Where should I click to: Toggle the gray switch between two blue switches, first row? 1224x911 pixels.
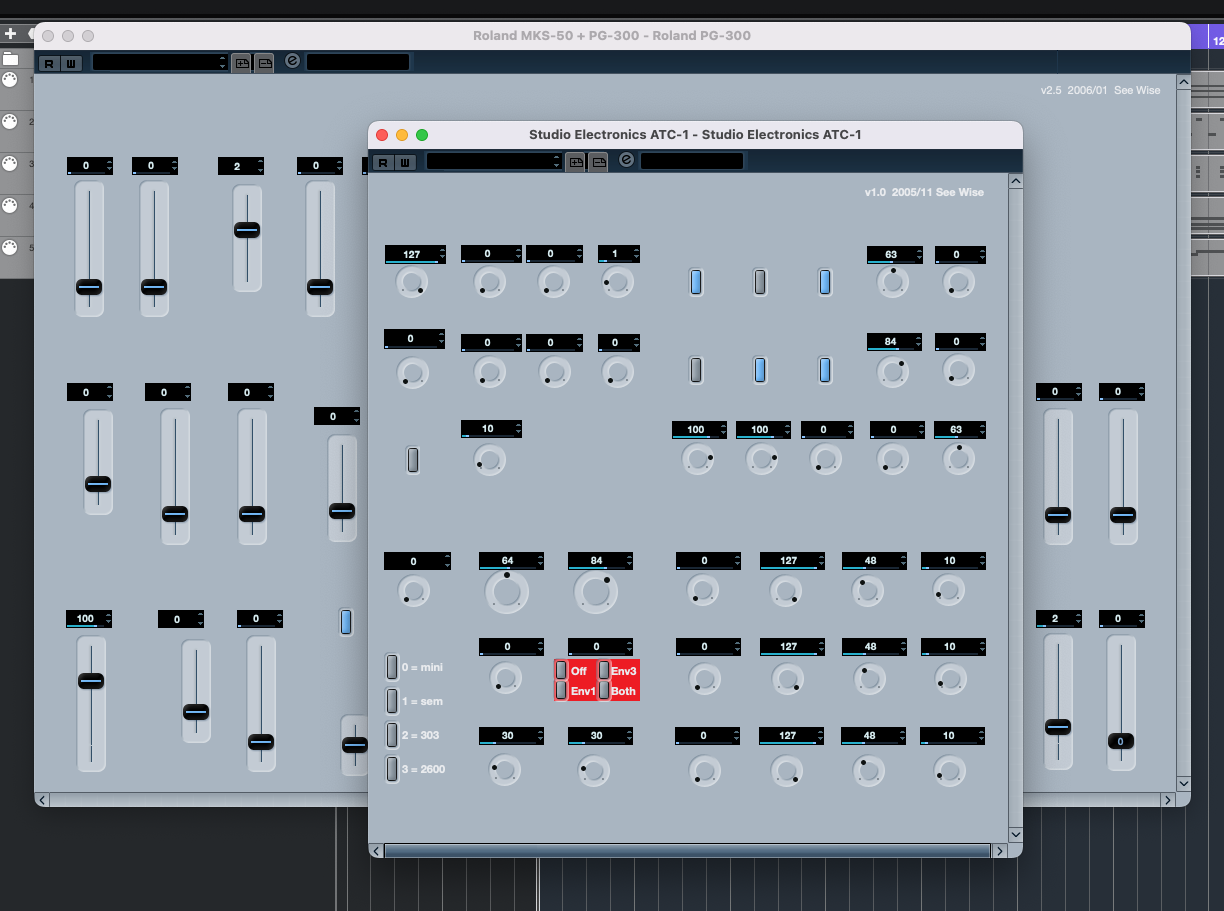click(x=760, y=282)
